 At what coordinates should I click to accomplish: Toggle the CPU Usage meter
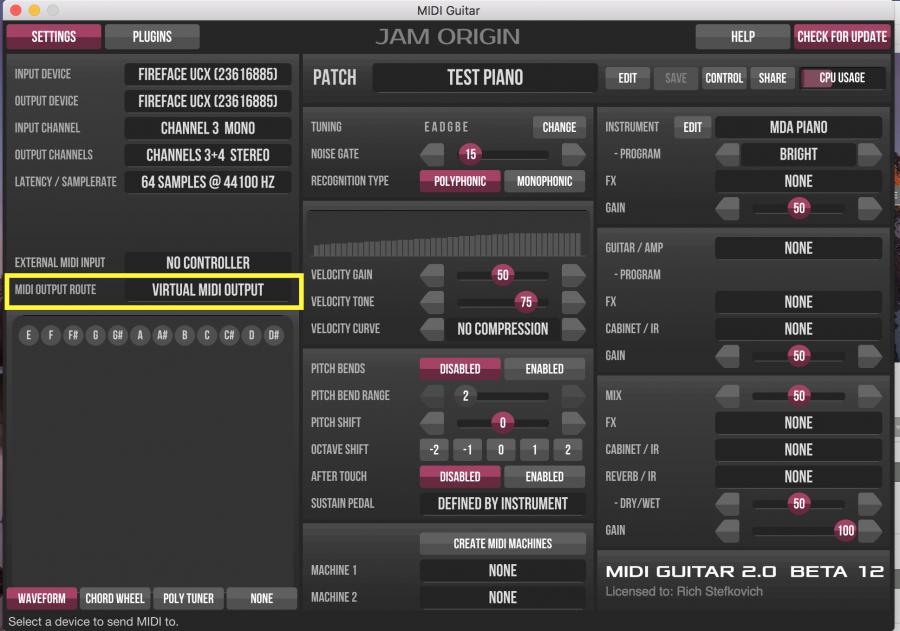(842, 78)
